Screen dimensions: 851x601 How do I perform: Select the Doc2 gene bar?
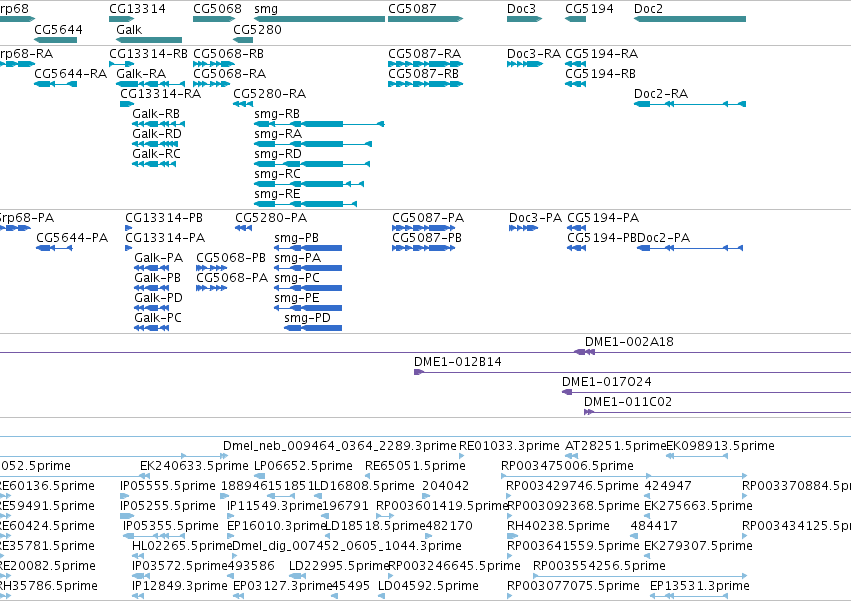pyautogui.click(x=690, y=19)
